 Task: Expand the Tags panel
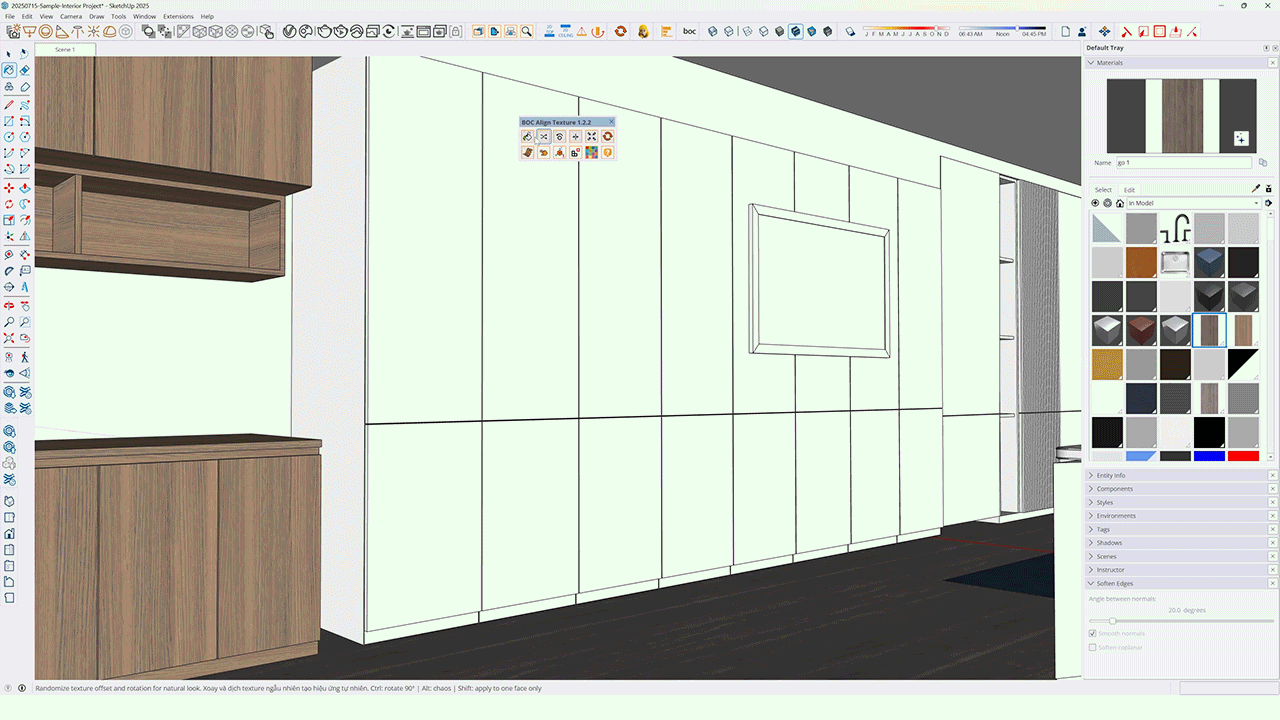coord(1091,529)
